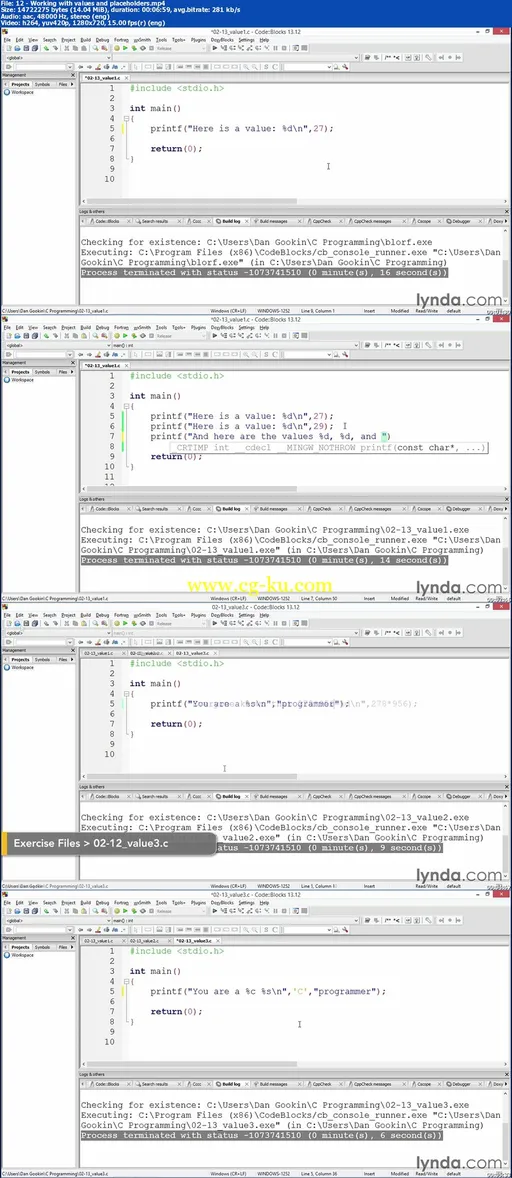Open the Release build target dropdown, first frame
Viewport: 512px width, 1178px height.
(x=180, y=48)
